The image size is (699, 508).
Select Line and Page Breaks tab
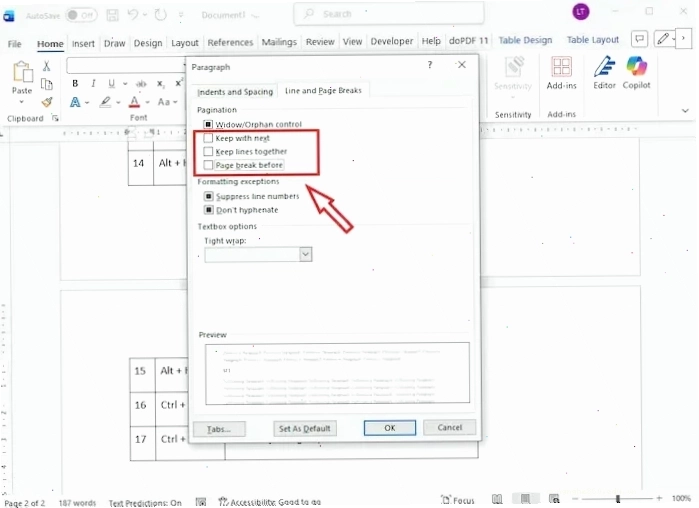[323, 90]
